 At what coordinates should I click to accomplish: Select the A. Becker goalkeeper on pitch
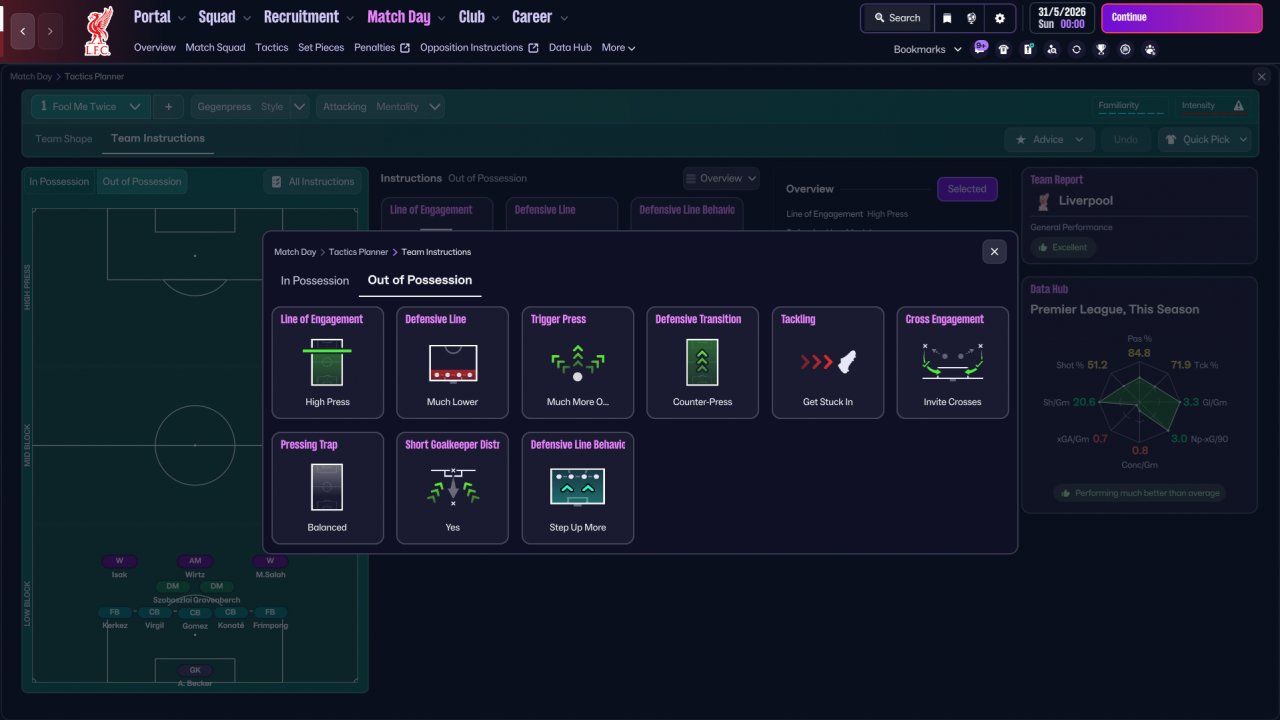coord(195,675)
